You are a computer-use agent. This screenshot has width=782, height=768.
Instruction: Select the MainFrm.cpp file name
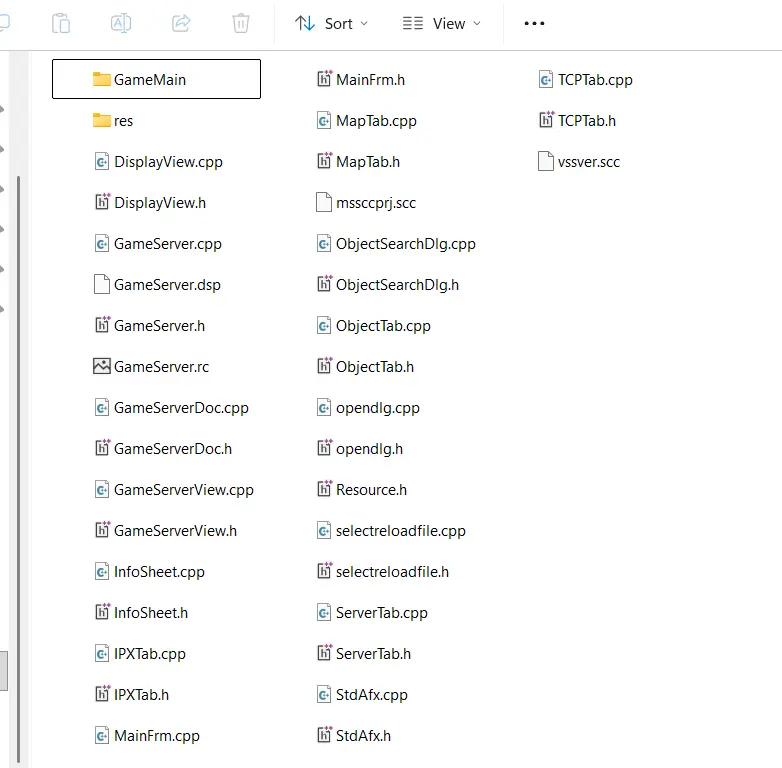click(157, 736)
